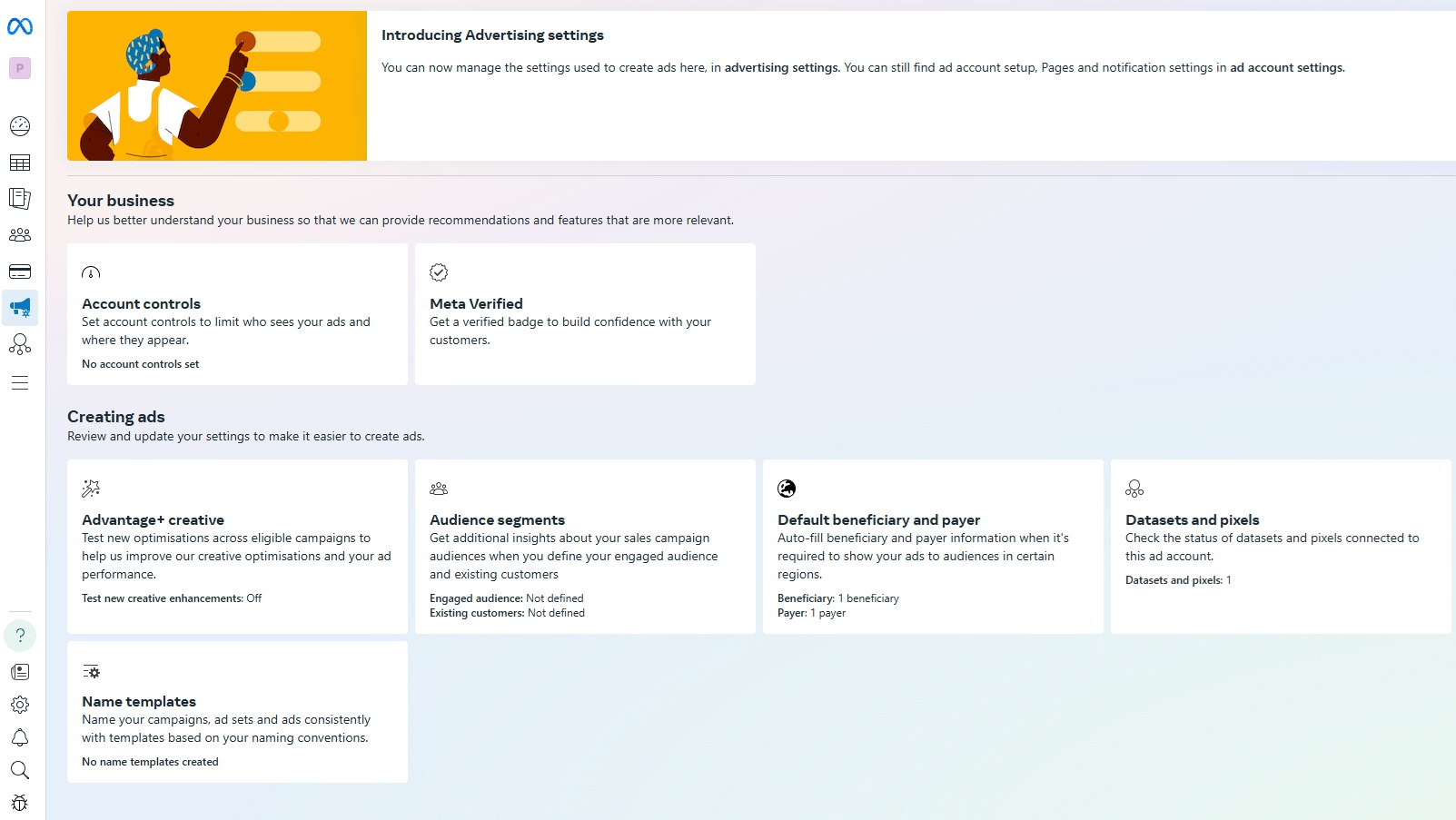Click 'advertising settings' bold text in banner

click(782, 68)
